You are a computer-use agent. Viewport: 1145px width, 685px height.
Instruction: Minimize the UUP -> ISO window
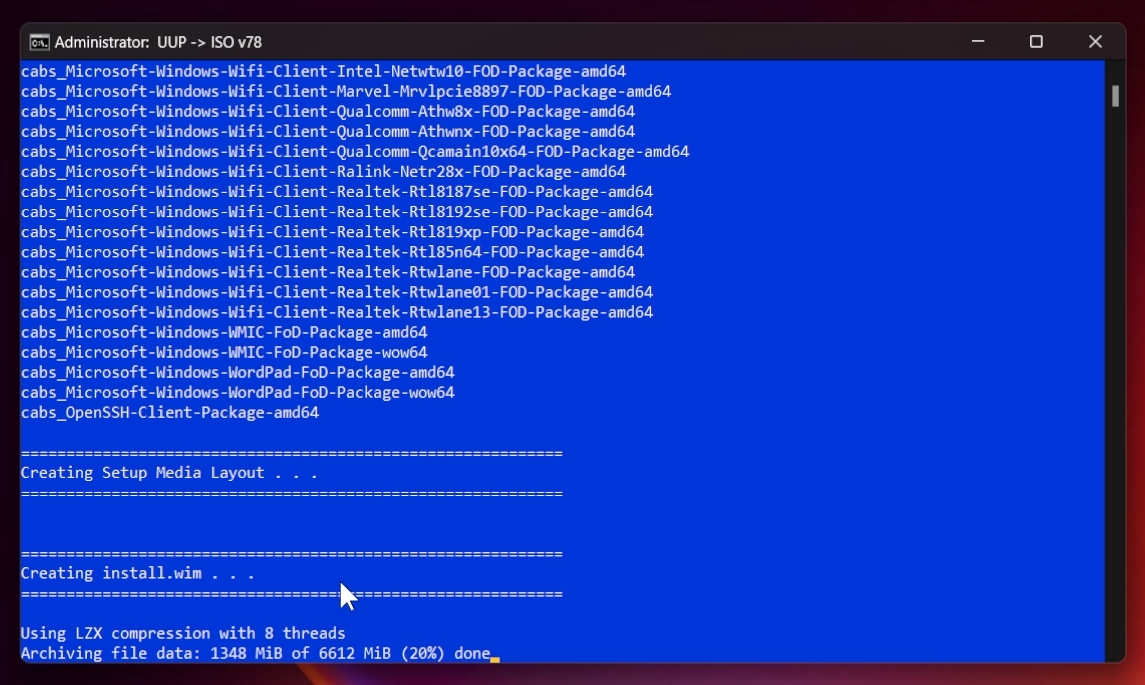pos(976,41)
